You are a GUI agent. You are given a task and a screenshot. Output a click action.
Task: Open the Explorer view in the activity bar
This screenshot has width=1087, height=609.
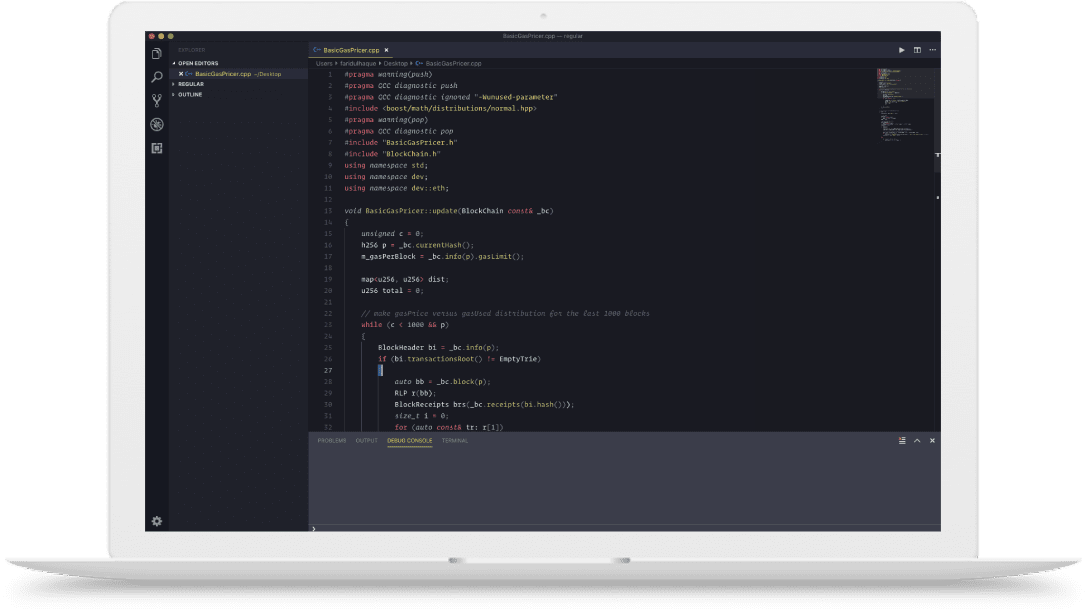(157, 53)
